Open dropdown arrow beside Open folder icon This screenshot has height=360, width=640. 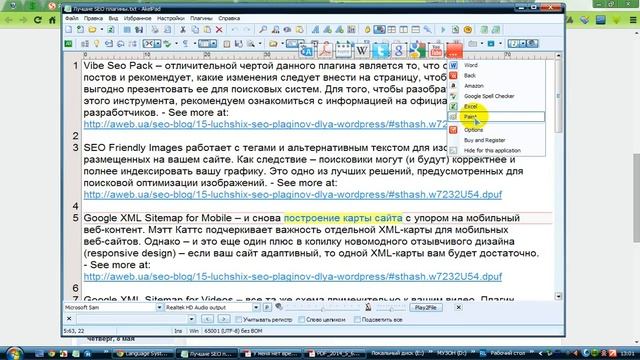pos(102,30)
